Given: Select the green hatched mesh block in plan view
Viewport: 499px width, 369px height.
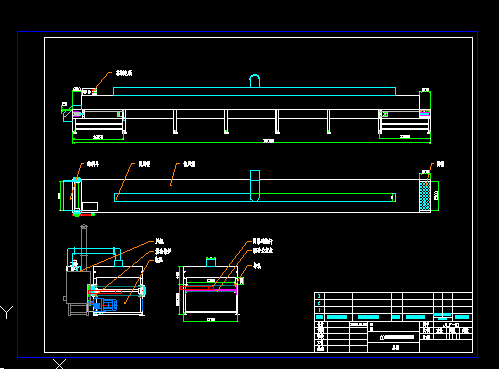Looking at the screenshot, I should [x=425, y=196].
